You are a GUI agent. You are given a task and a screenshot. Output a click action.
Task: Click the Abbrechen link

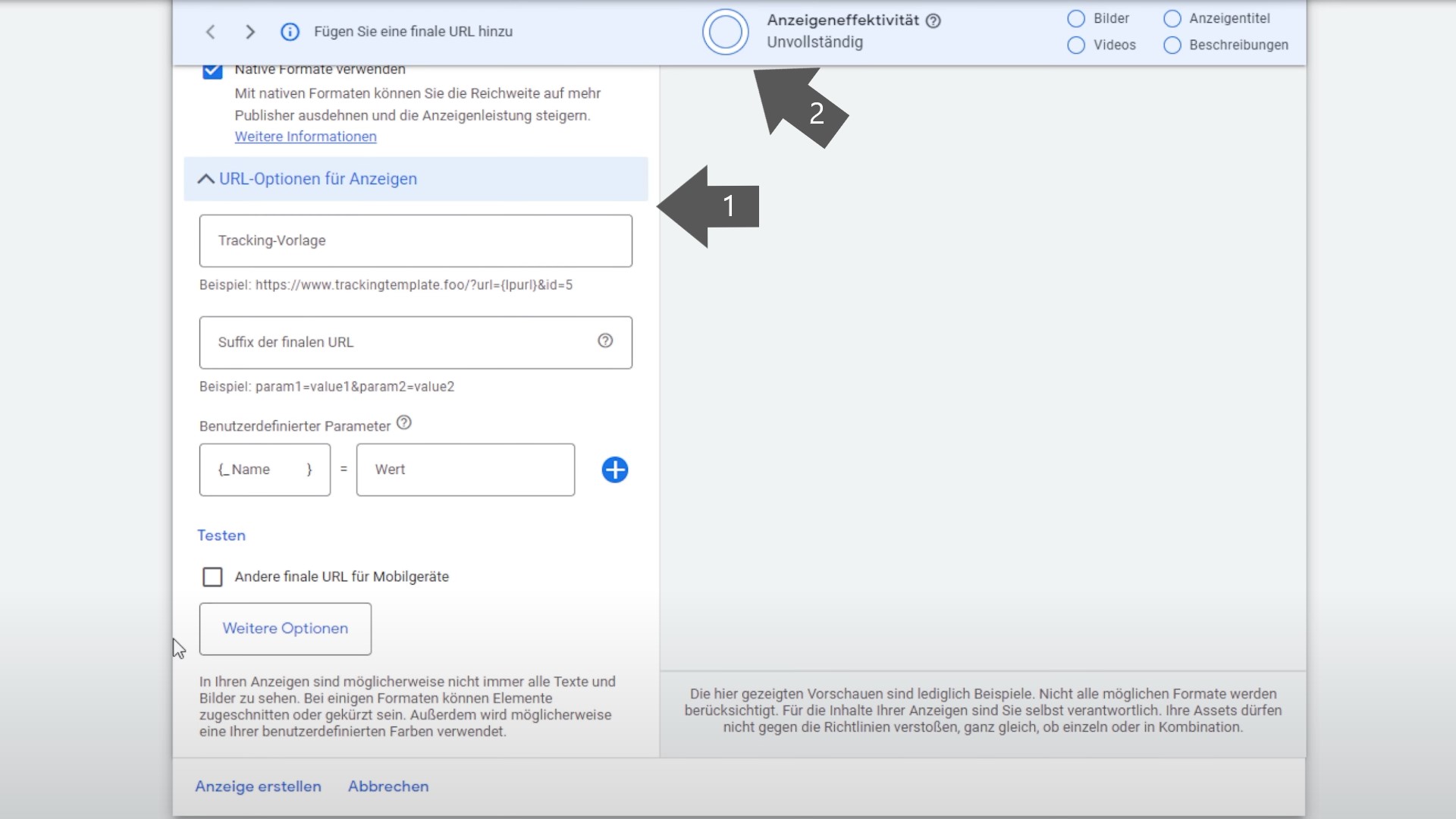click(x=387, y=786)
